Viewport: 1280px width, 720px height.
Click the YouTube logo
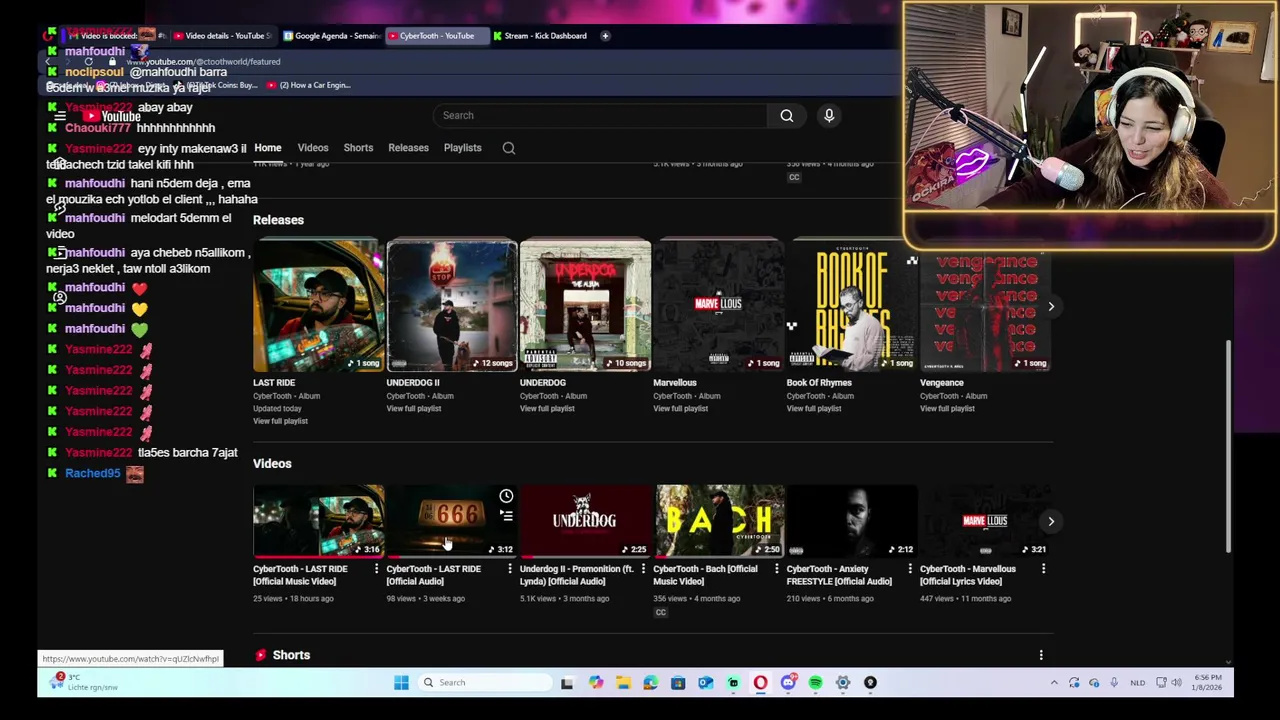(x=113, y=116)
